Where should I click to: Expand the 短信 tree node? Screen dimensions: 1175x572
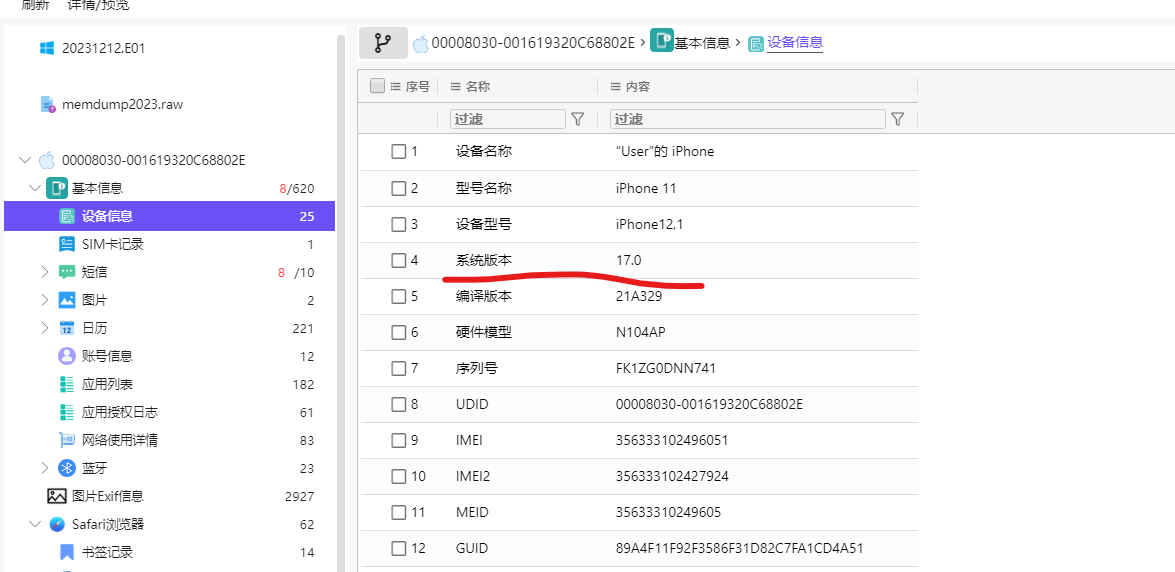coord(44,272)
